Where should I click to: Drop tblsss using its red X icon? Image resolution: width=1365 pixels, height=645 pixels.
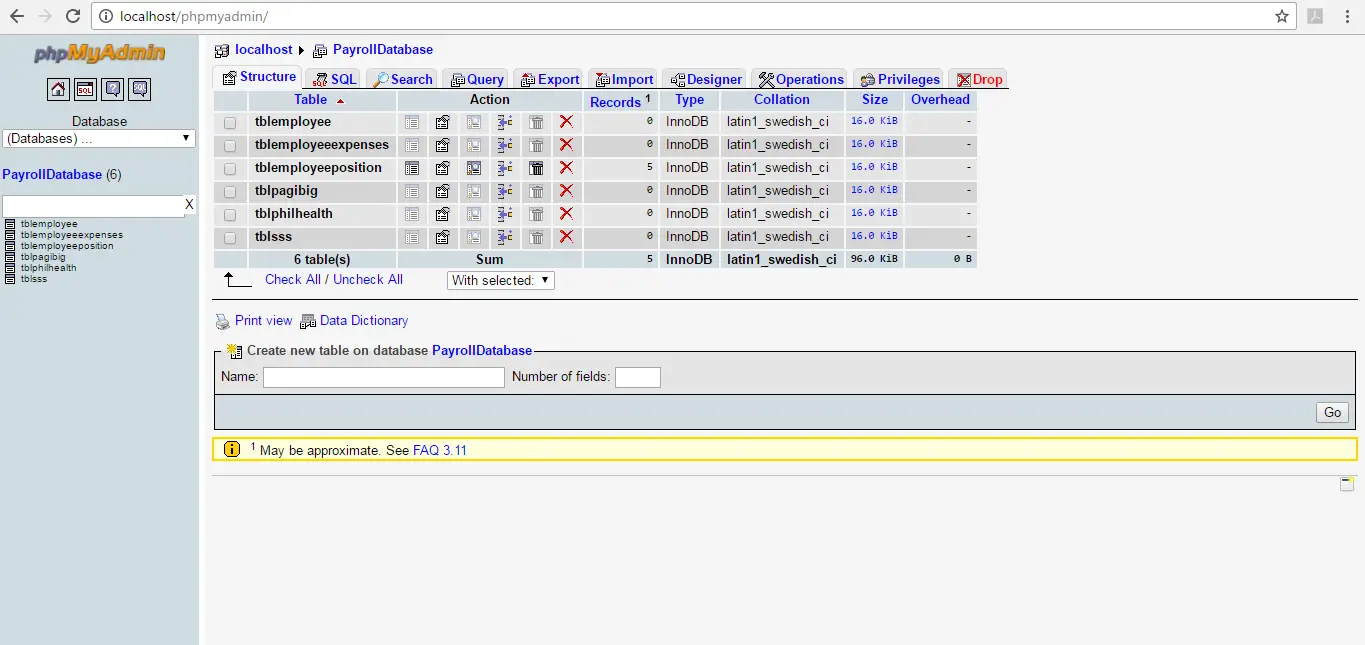(x=566, y=237)
